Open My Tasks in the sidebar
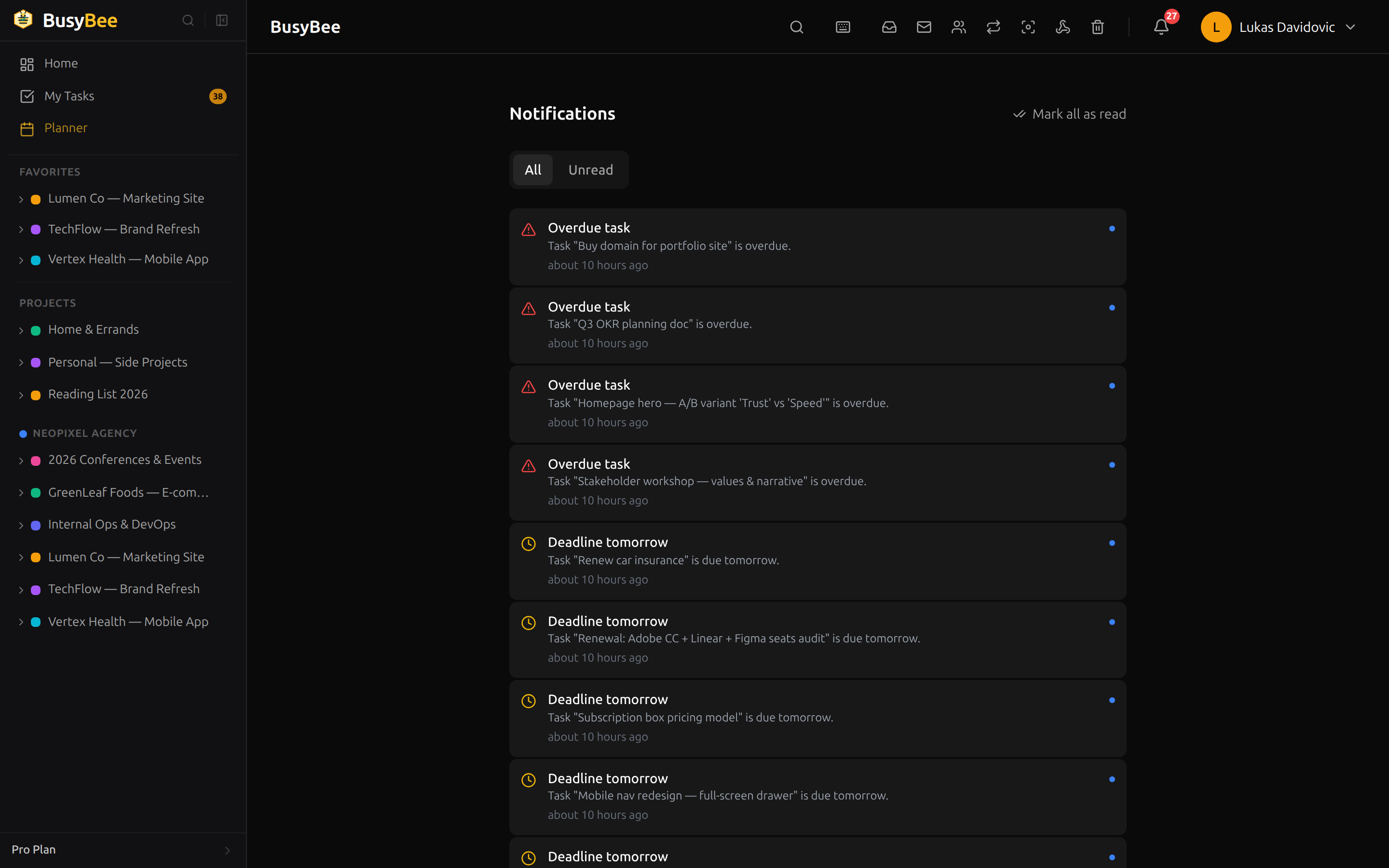 click(x=123, y=96)
